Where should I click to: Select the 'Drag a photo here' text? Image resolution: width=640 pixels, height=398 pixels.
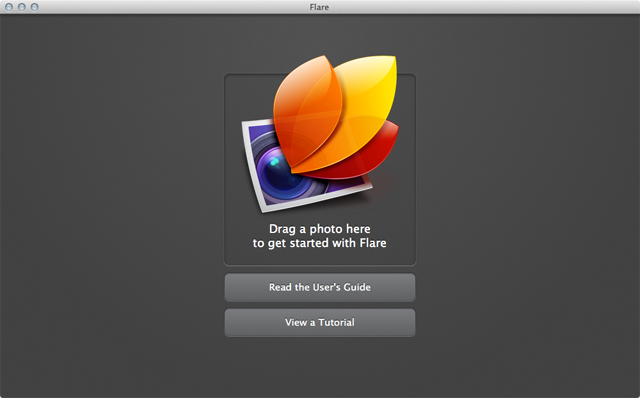(x=320, y=229)
